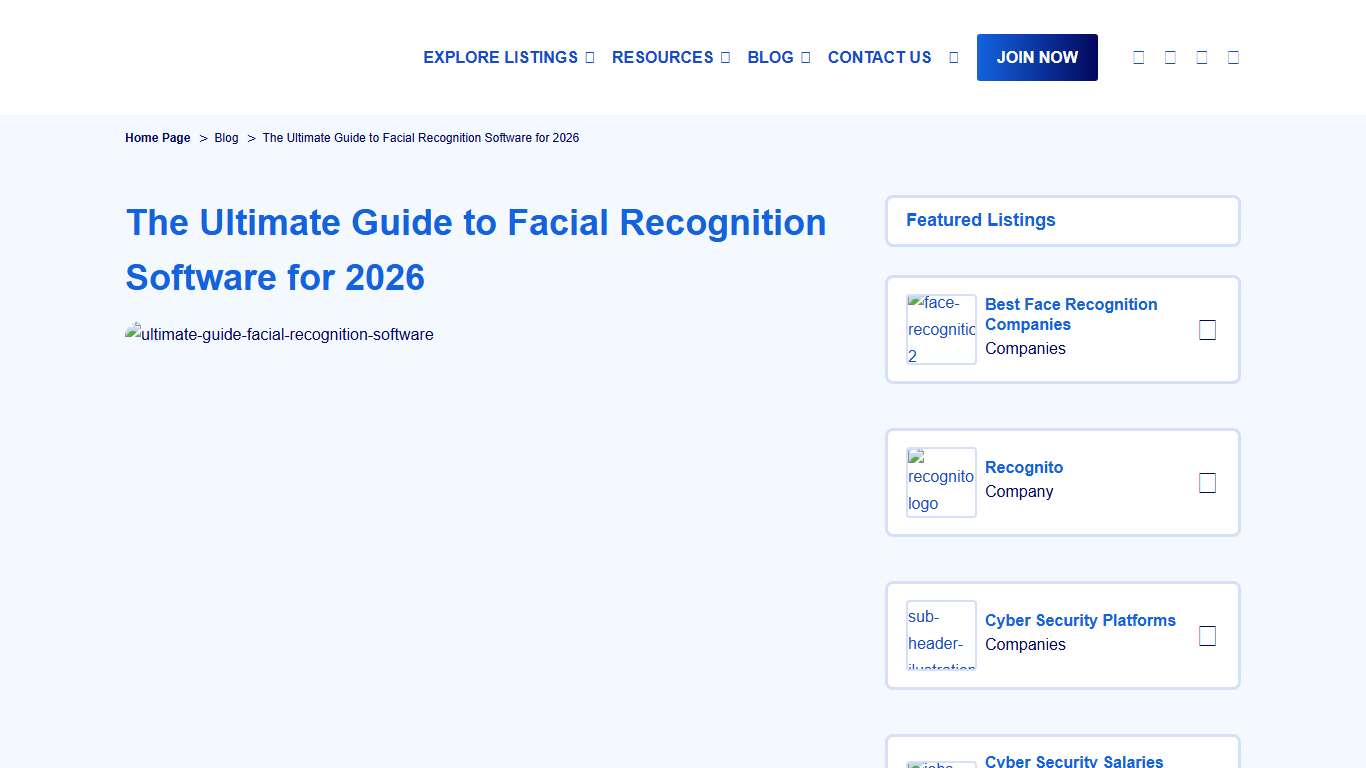Click the sub-header-illustration thumbnail for Cyber Security Platforms
The height and width of the screenshot is (768, 1366).
(941, 635)
